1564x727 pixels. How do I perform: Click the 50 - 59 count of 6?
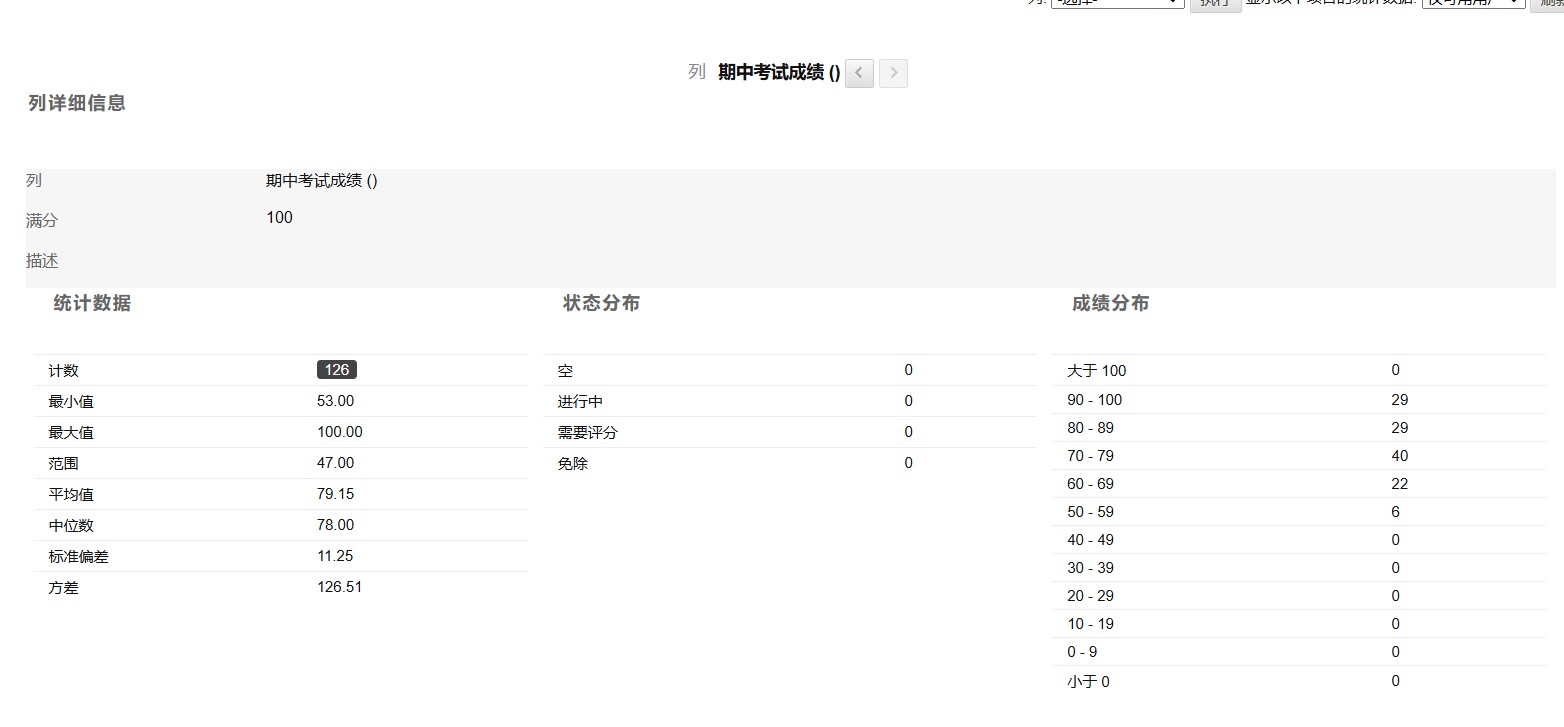[x=1395, y=512]
